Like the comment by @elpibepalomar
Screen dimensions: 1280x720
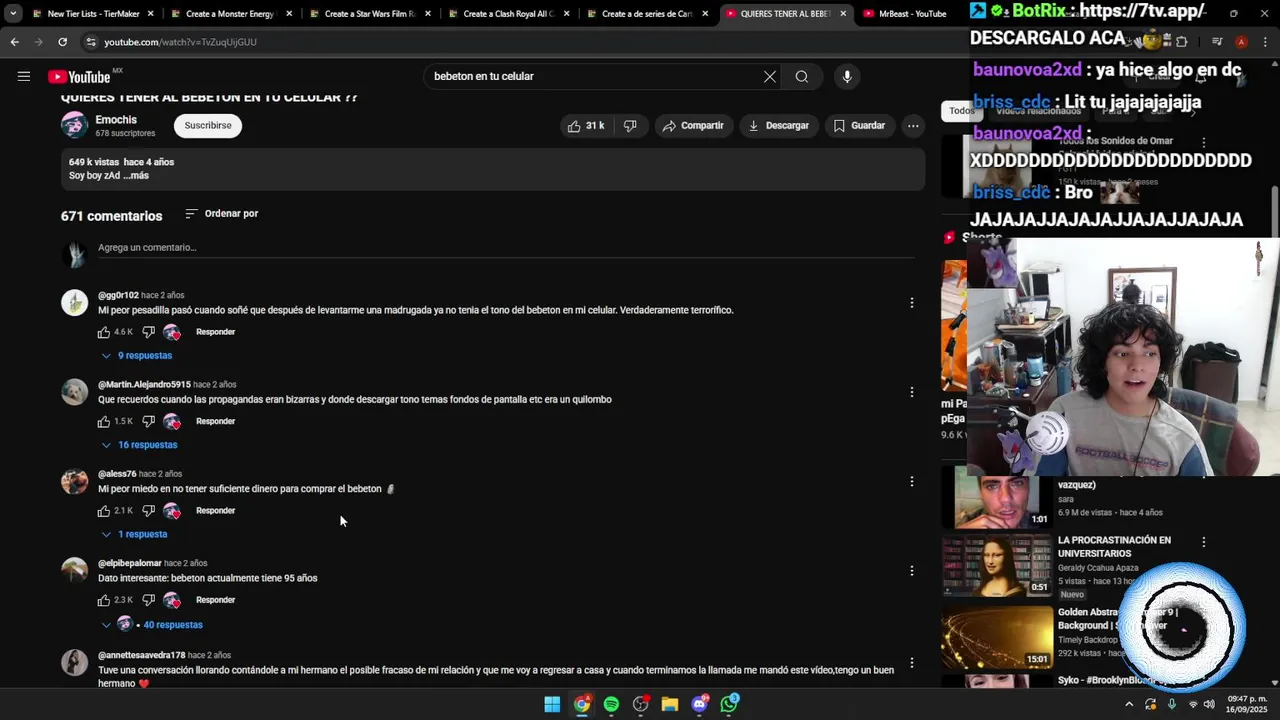(x=104, y=600)
